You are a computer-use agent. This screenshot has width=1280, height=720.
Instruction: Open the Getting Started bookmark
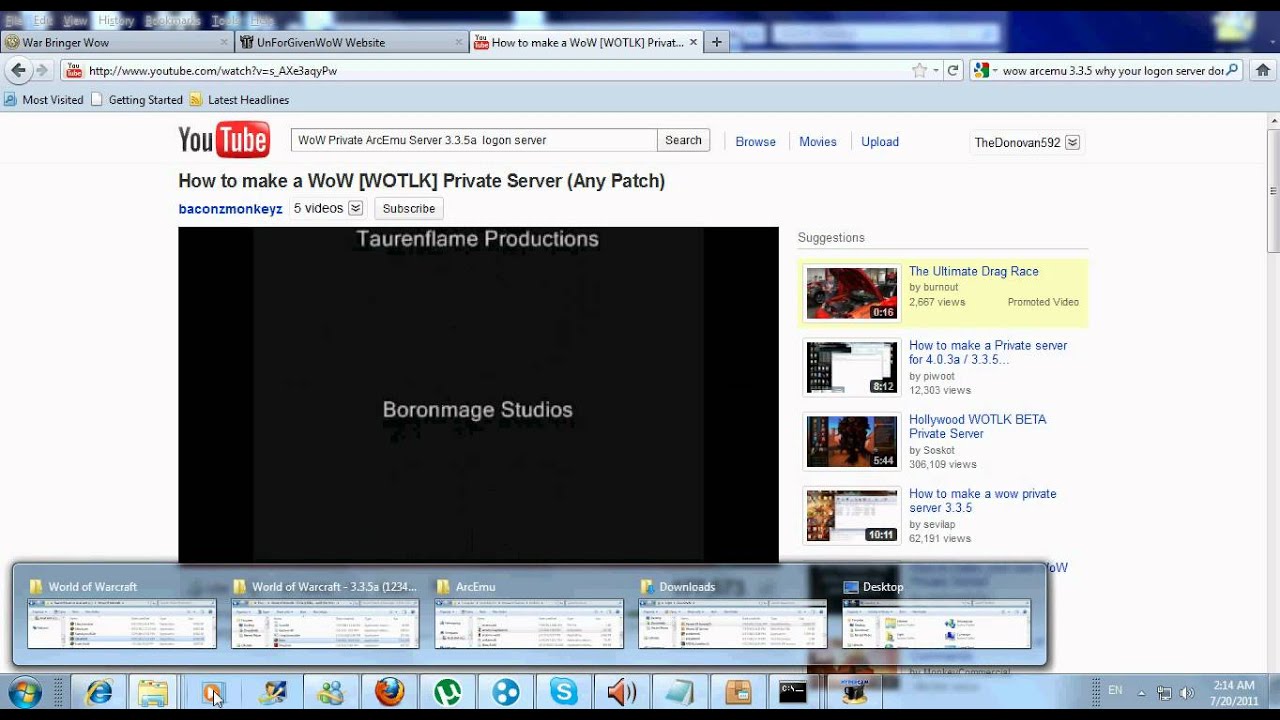[x=137, y=100]
